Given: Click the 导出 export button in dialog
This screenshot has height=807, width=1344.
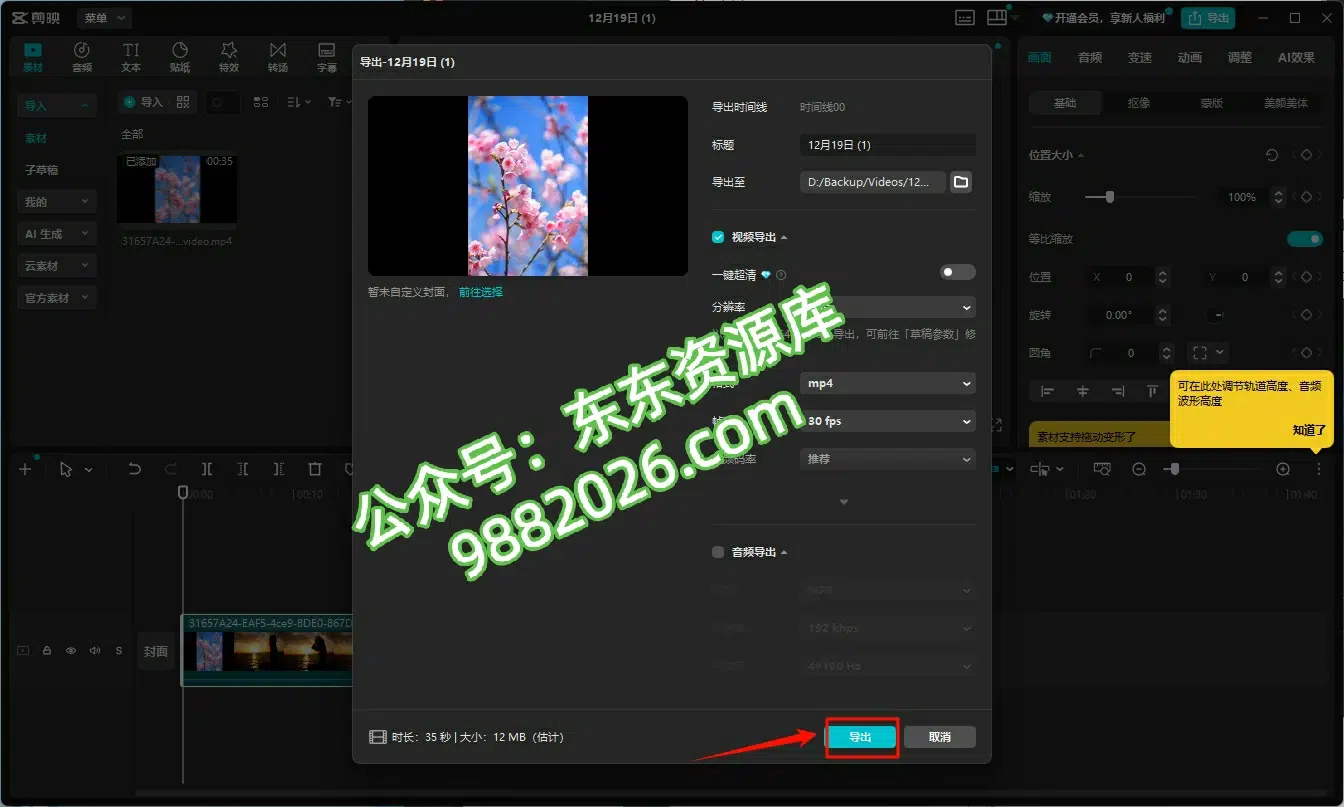Looking at the screenshot, I should tap(860, 737).
